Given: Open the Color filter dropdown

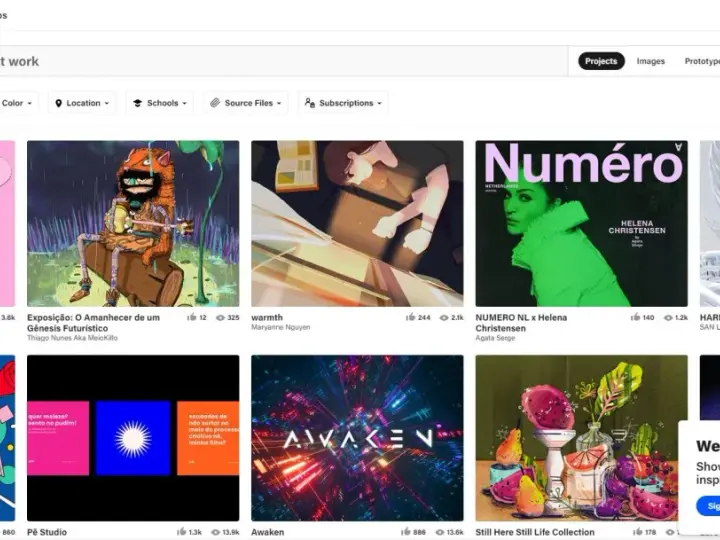Looking at the screenshot, I should tap(17, 103).
